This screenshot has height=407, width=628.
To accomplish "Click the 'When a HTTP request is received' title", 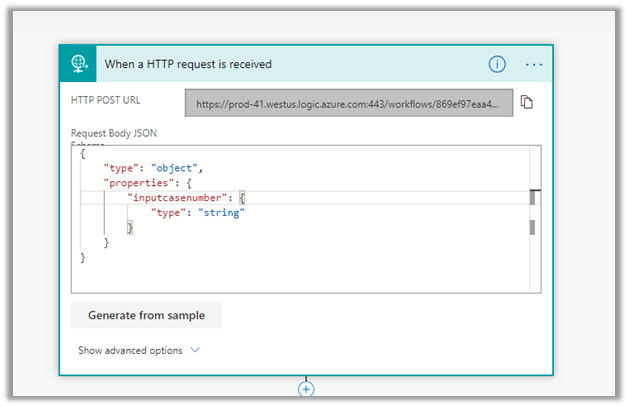I will tap(188, 64).
